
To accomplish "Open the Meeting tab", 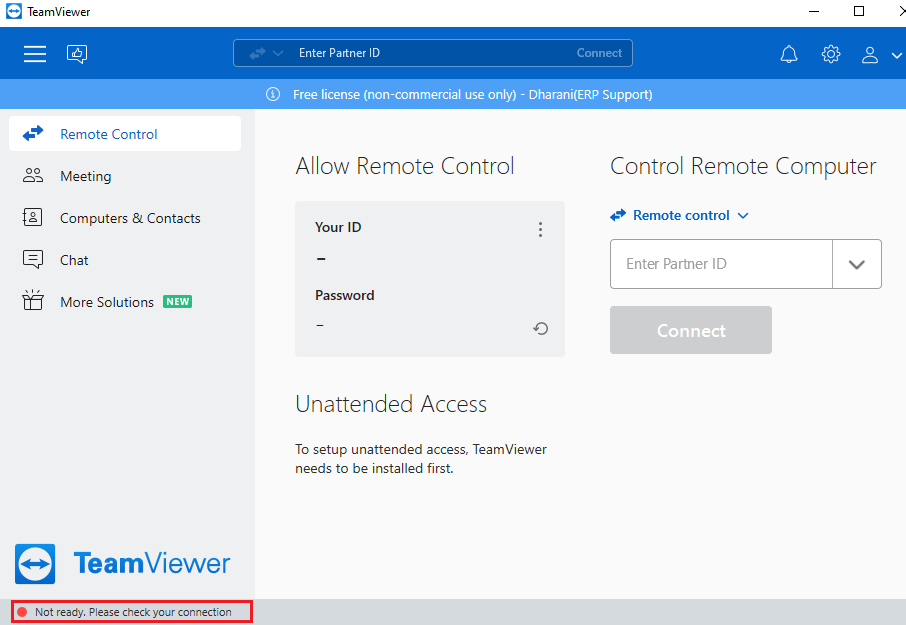I will coord(125,176).
